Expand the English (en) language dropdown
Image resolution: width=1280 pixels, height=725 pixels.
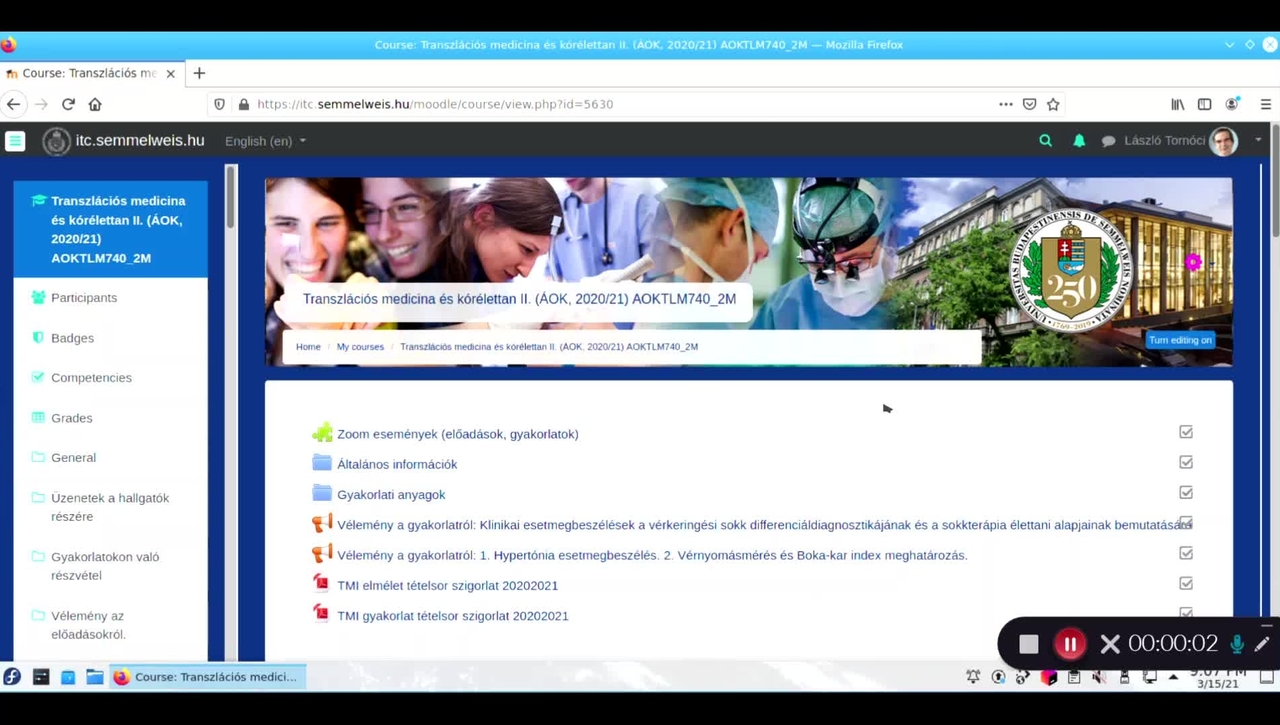click(265, 141)
